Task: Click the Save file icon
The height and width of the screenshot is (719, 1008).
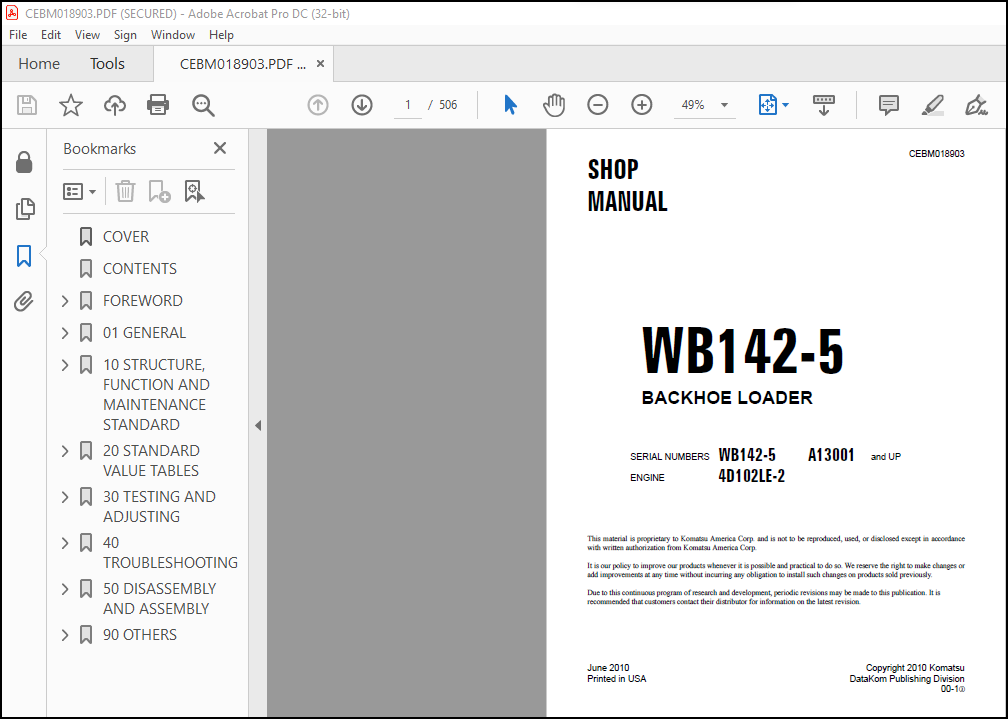Action: click(27, 105)
